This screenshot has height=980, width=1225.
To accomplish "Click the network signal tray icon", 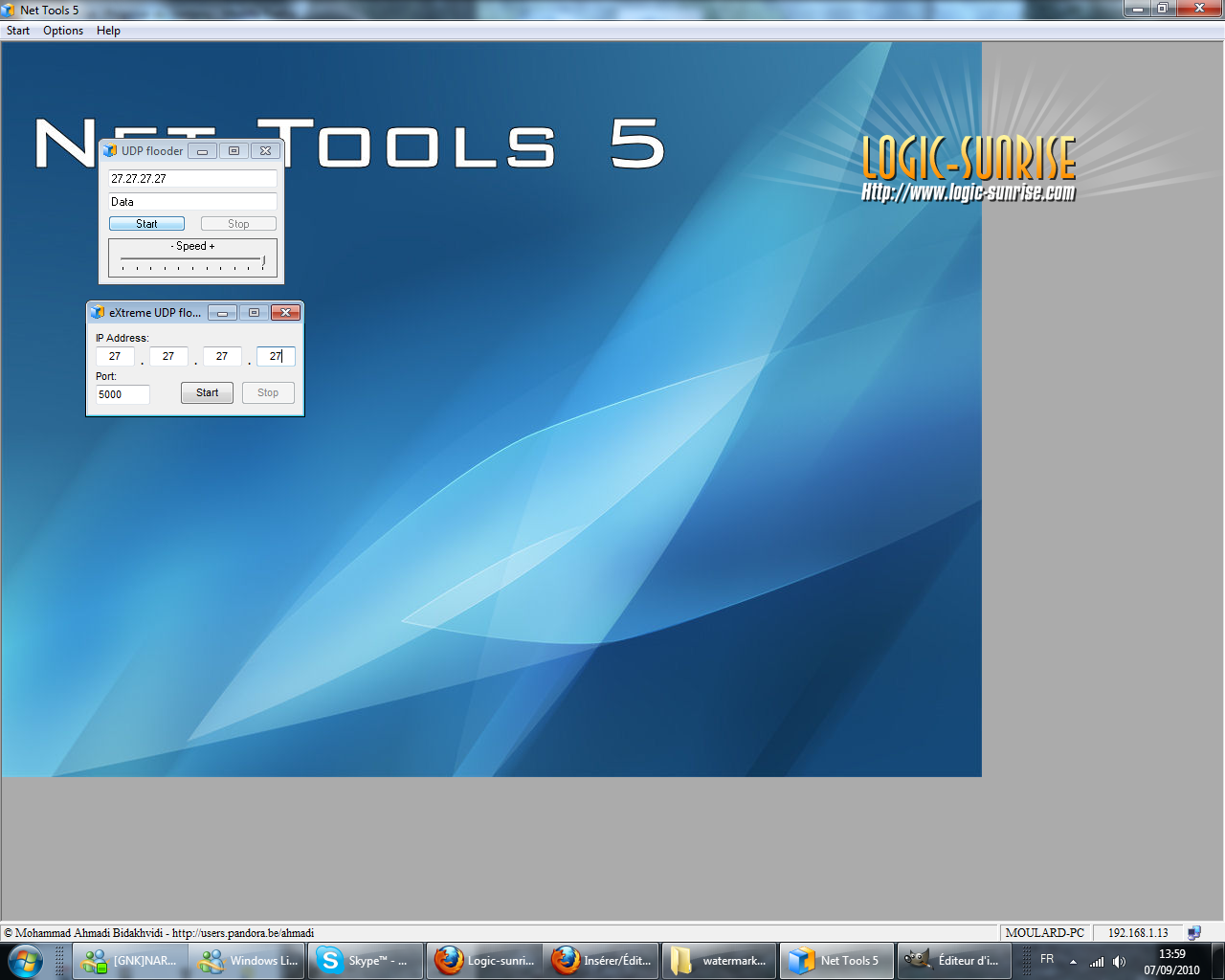I will coord(1097,962).
